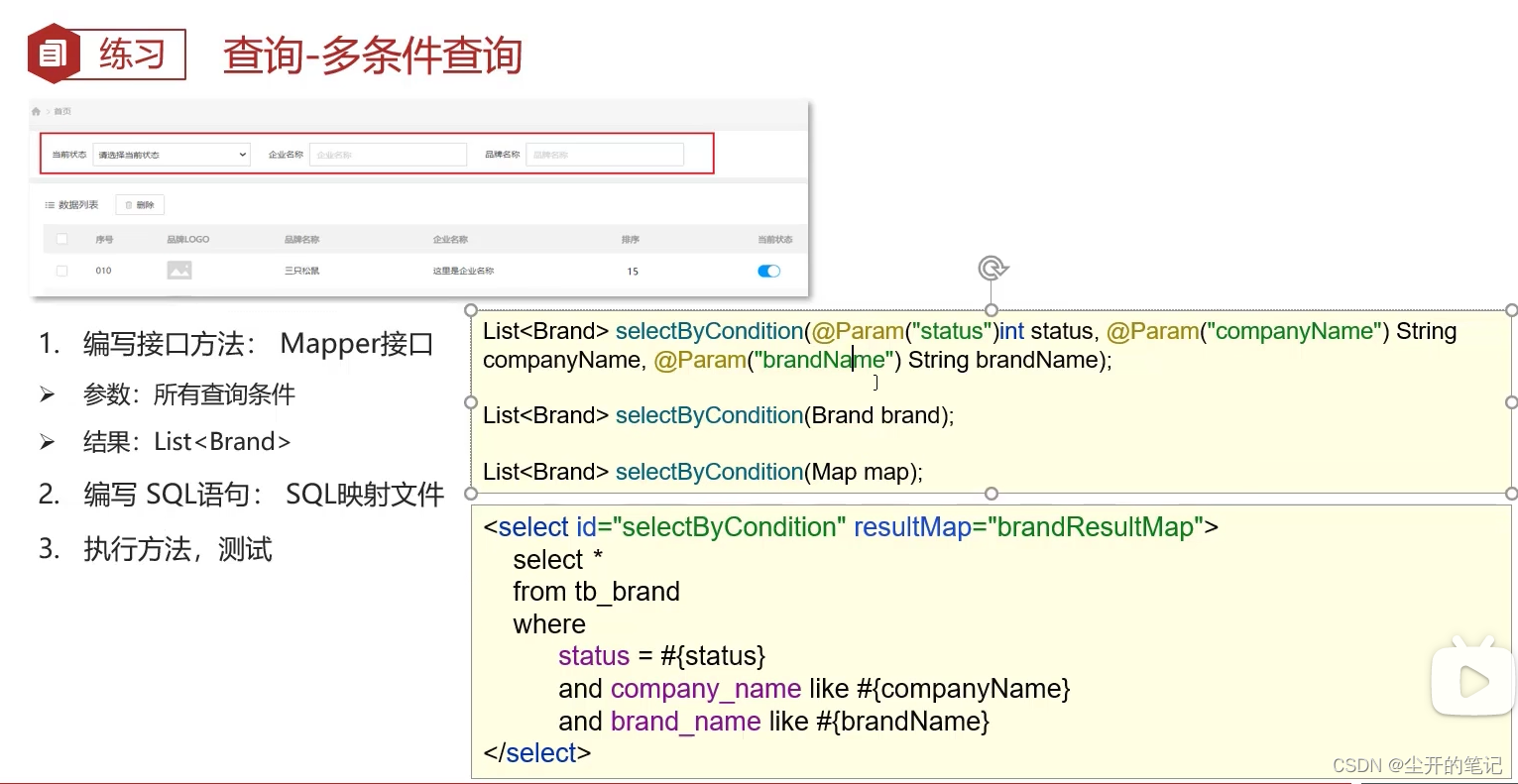
Task: Click the sort value 15 cell
Action: click(x=633, y=272)
